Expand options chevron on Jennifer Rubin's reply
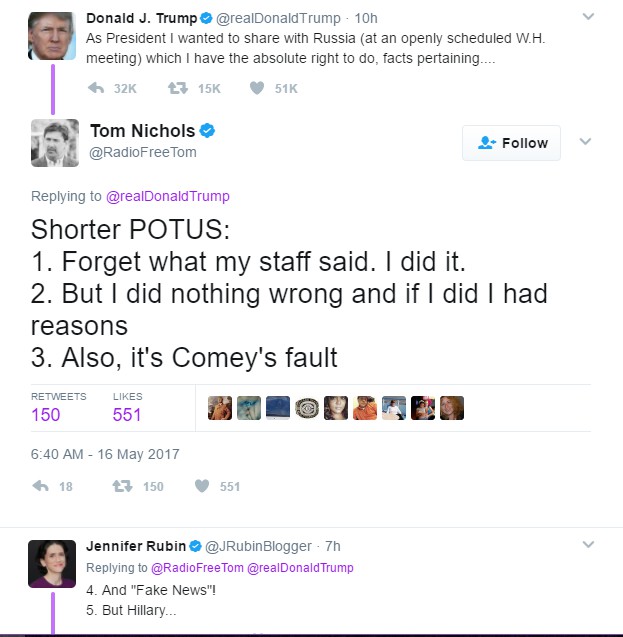623x637 pixels. (588, 545)
